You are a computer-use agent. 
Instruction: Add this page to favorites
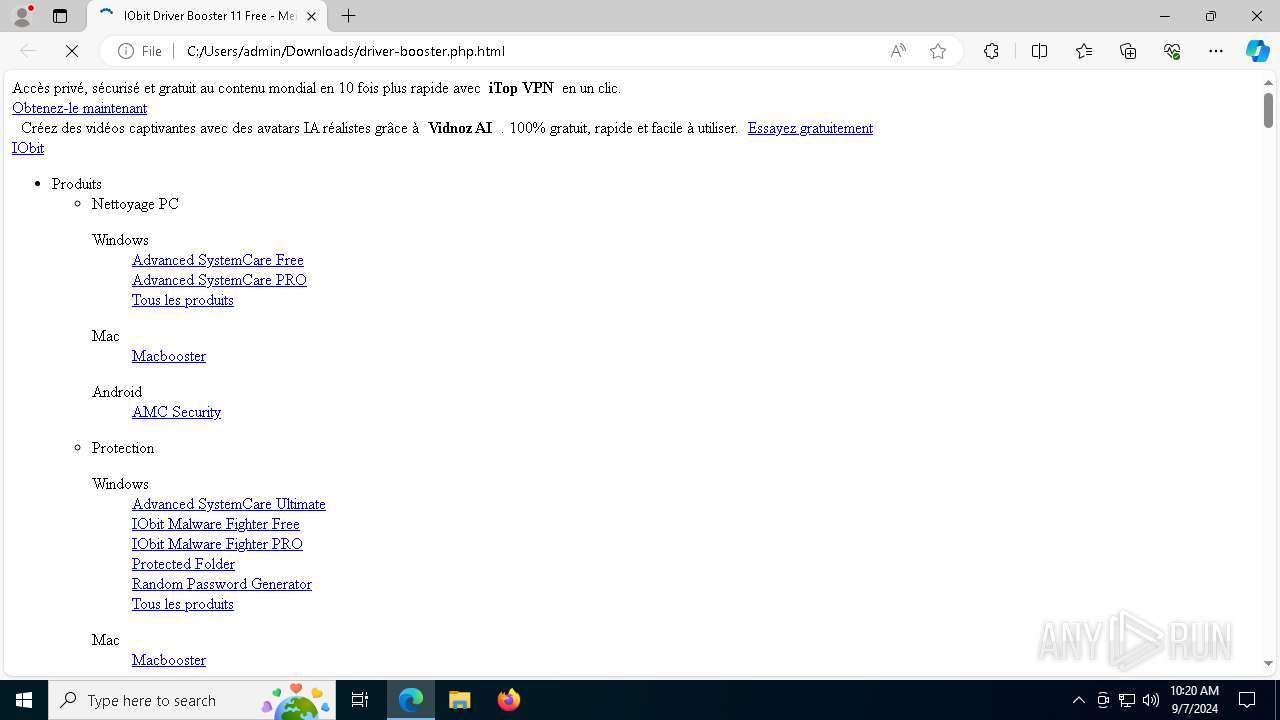click(938, 51)
